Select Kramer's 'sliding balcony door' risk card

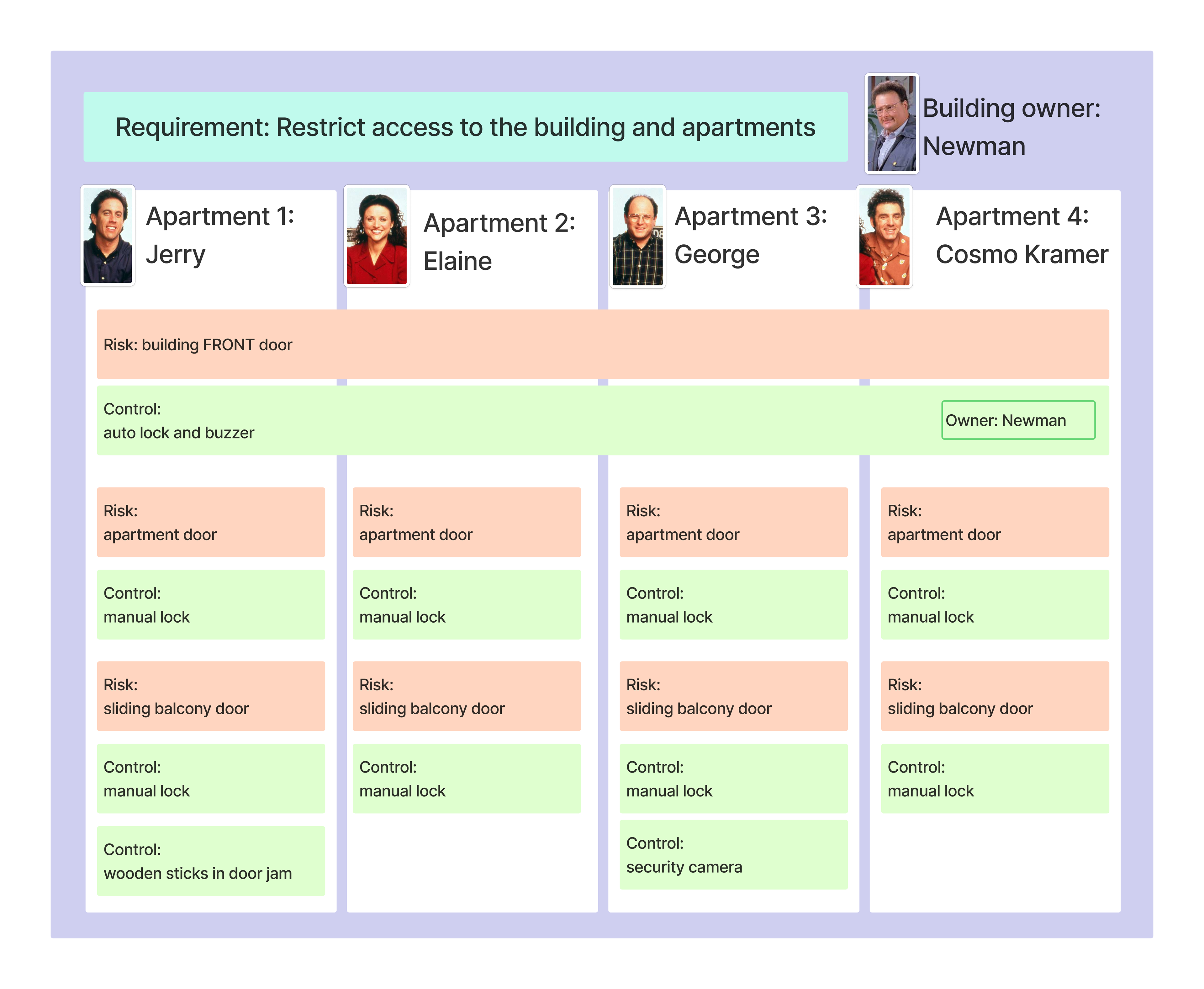point(995,696)
